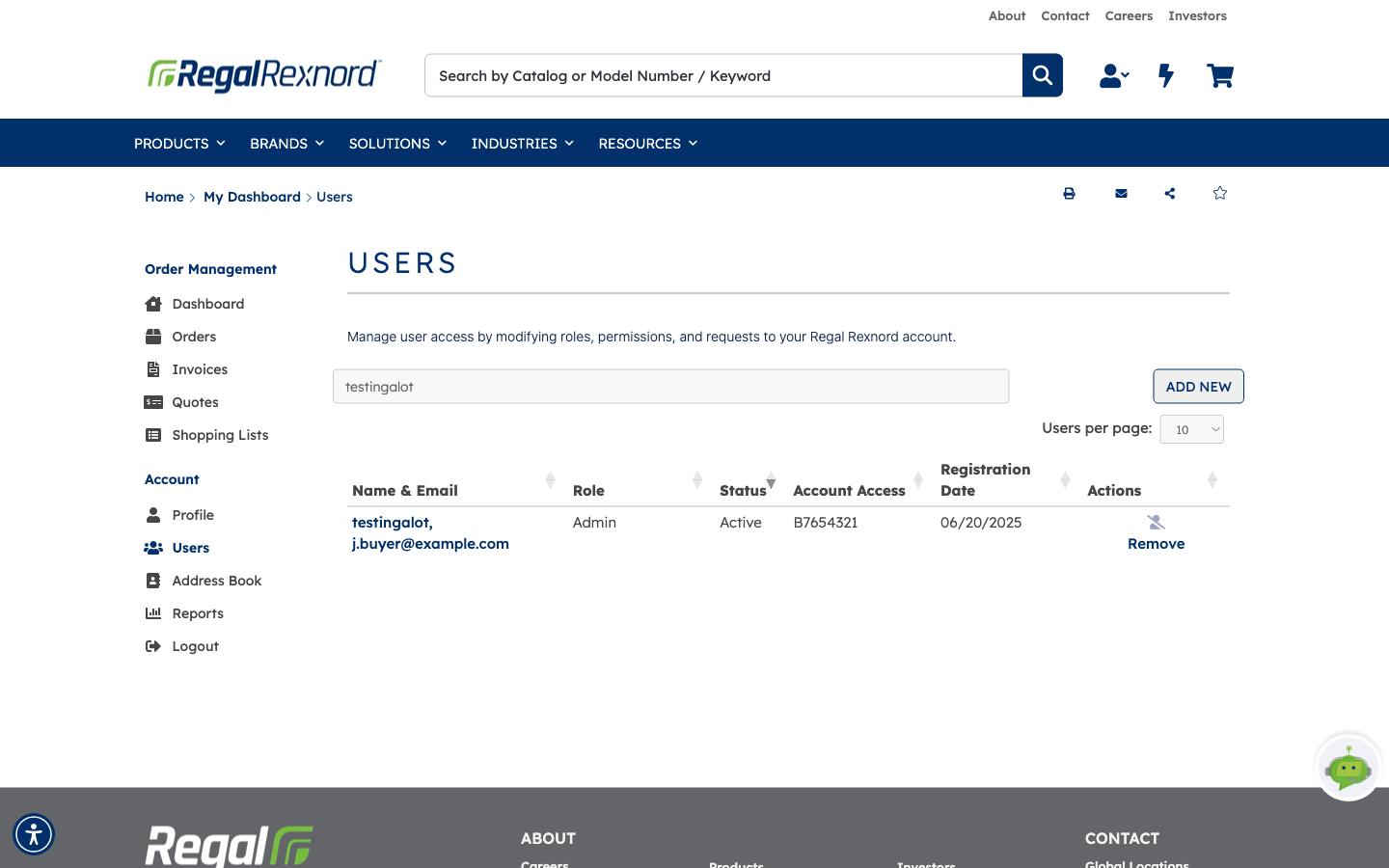
Task: Click the Home breadcrumb link
Action: coord(164,197)
